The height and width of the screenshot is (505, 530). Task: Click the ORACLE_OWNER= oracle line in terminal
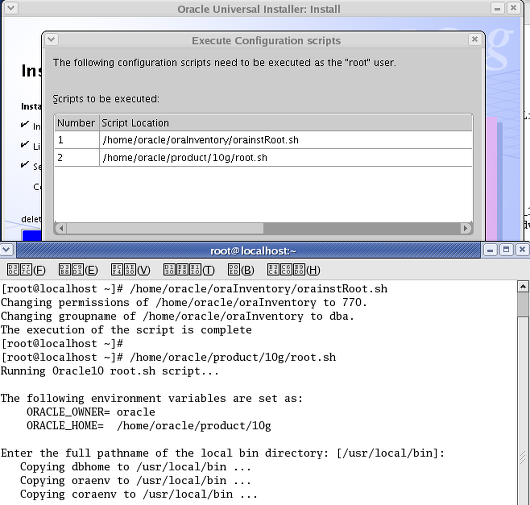(x=91, y=412)
